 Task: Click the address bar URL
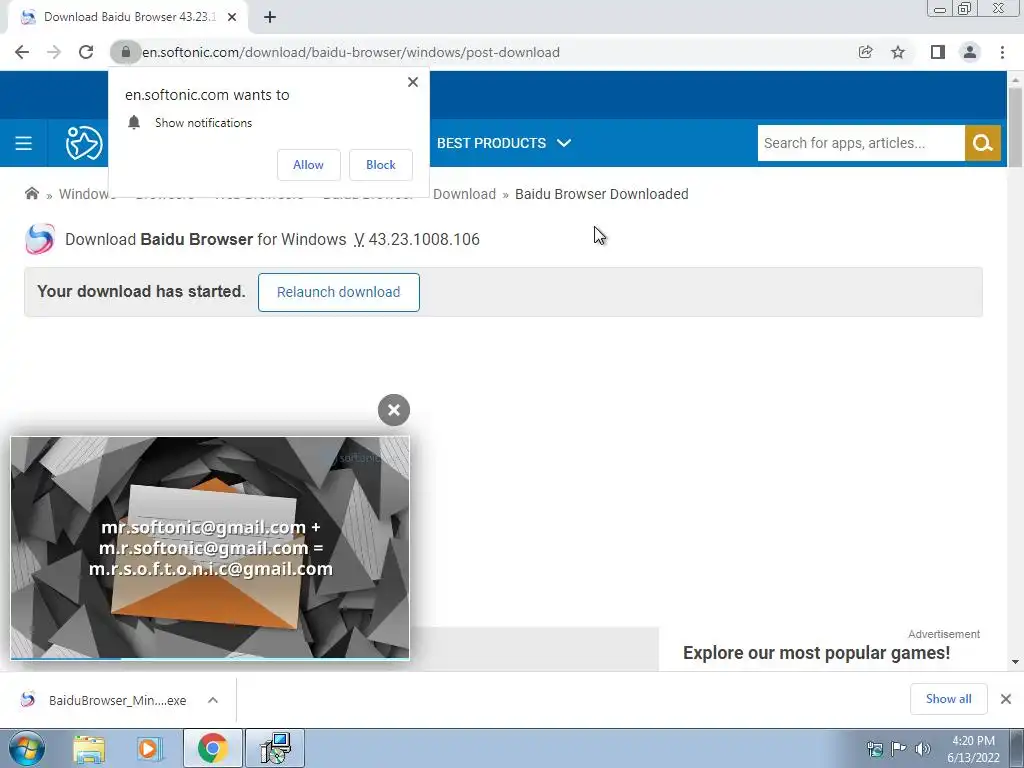(351, 52)
